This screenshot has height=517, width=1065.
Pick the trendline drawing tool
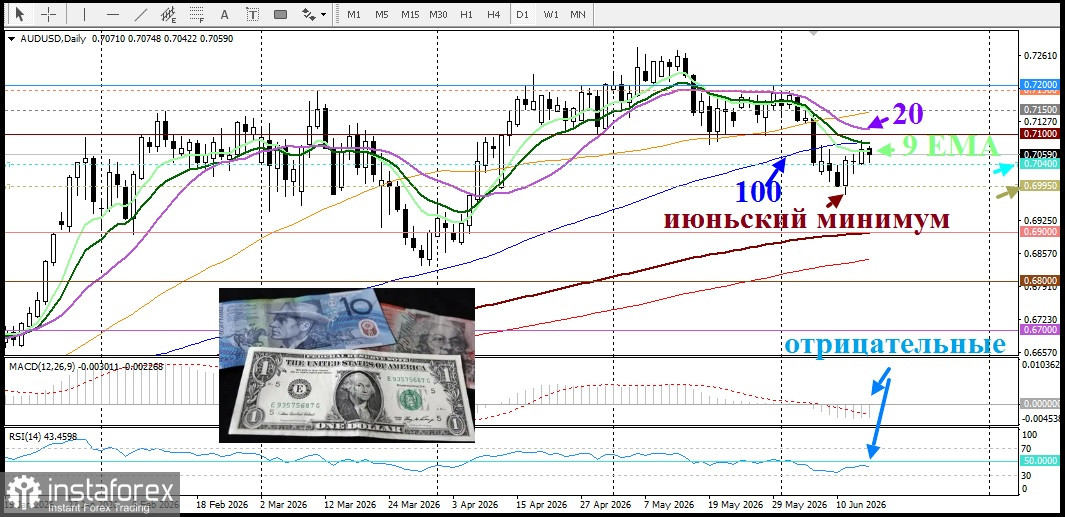coord(141,14)
